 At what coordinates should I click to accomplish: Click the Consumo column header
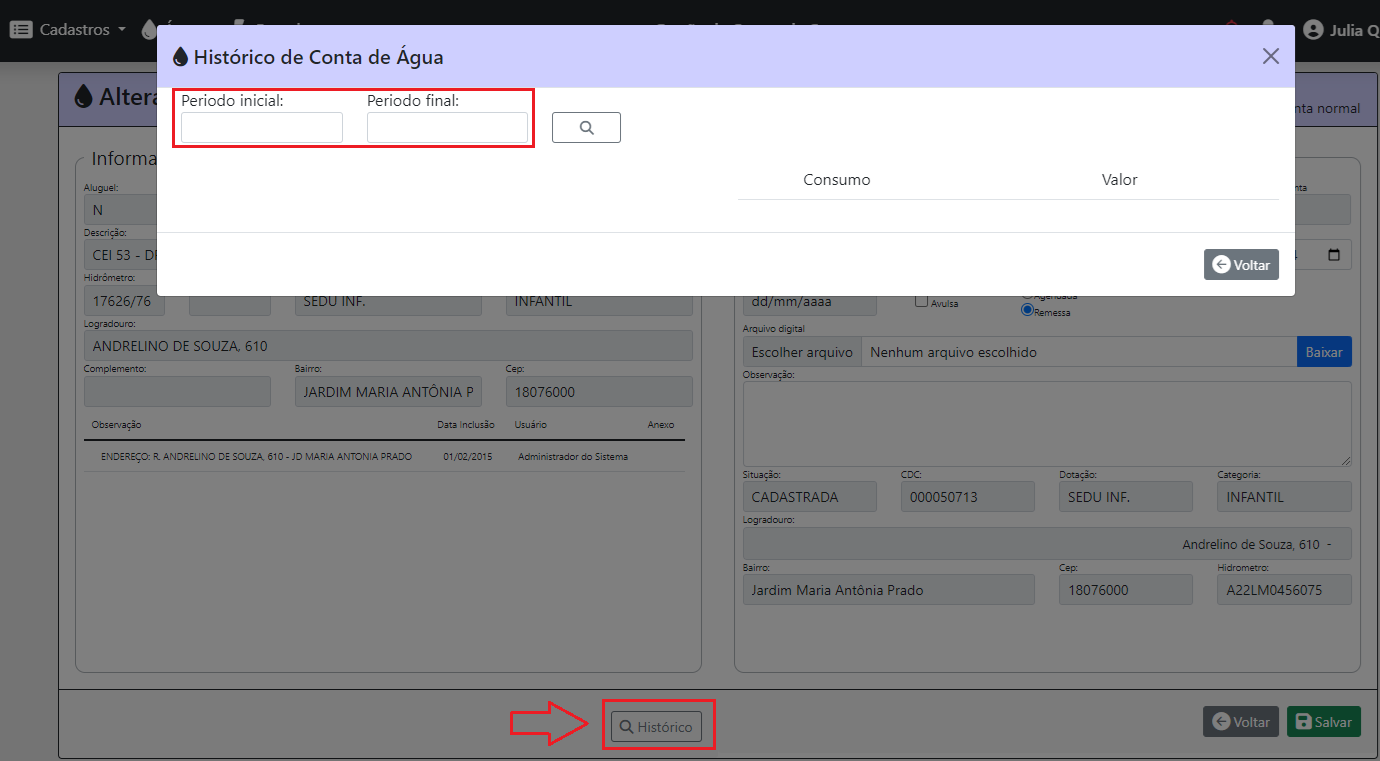coord(836,180)
